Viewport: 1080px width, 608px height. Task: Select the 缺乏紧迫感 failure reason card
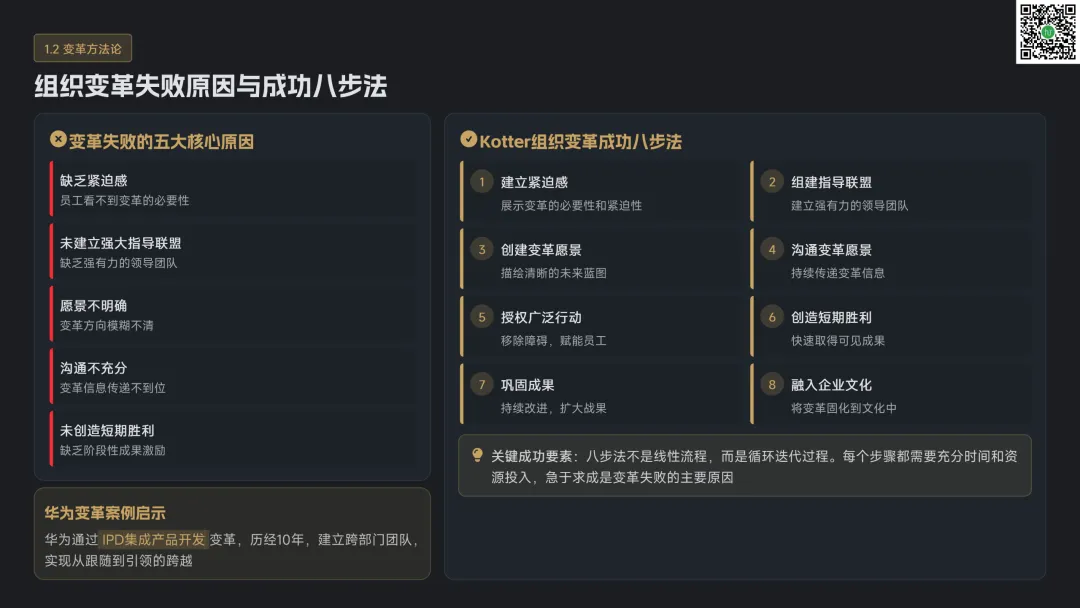click(x=233, y=190)
